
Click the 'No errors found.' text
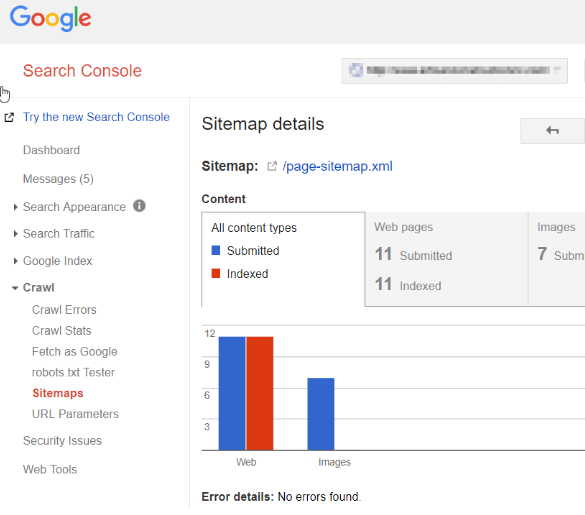coord(319,497)
